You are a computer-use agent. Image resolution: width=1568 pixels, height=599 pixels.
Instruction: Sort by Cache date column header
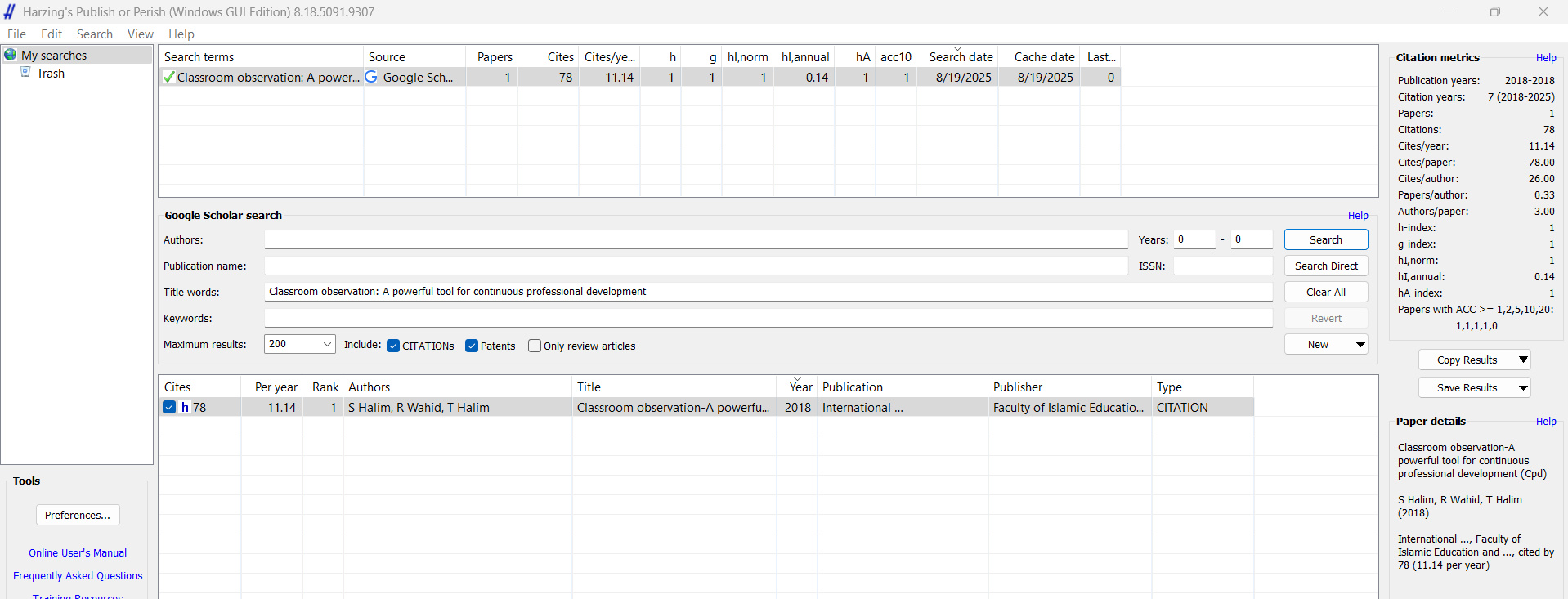1039,56
